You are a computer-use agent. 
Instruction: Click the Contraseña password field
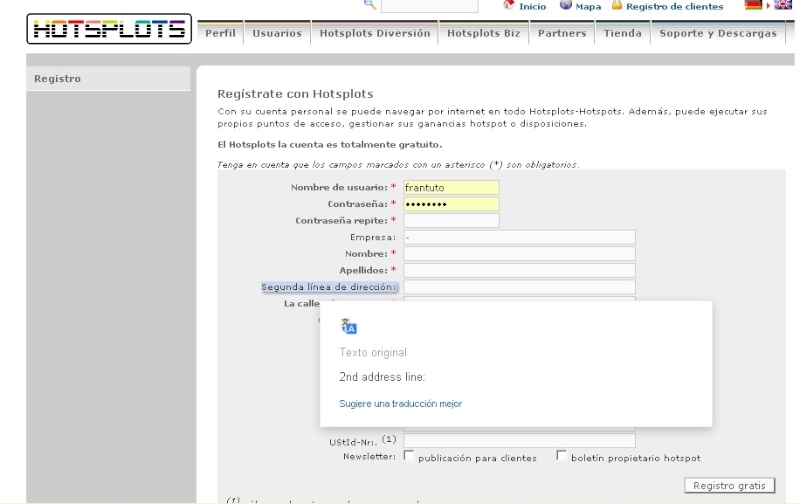[x=452, y=204]
